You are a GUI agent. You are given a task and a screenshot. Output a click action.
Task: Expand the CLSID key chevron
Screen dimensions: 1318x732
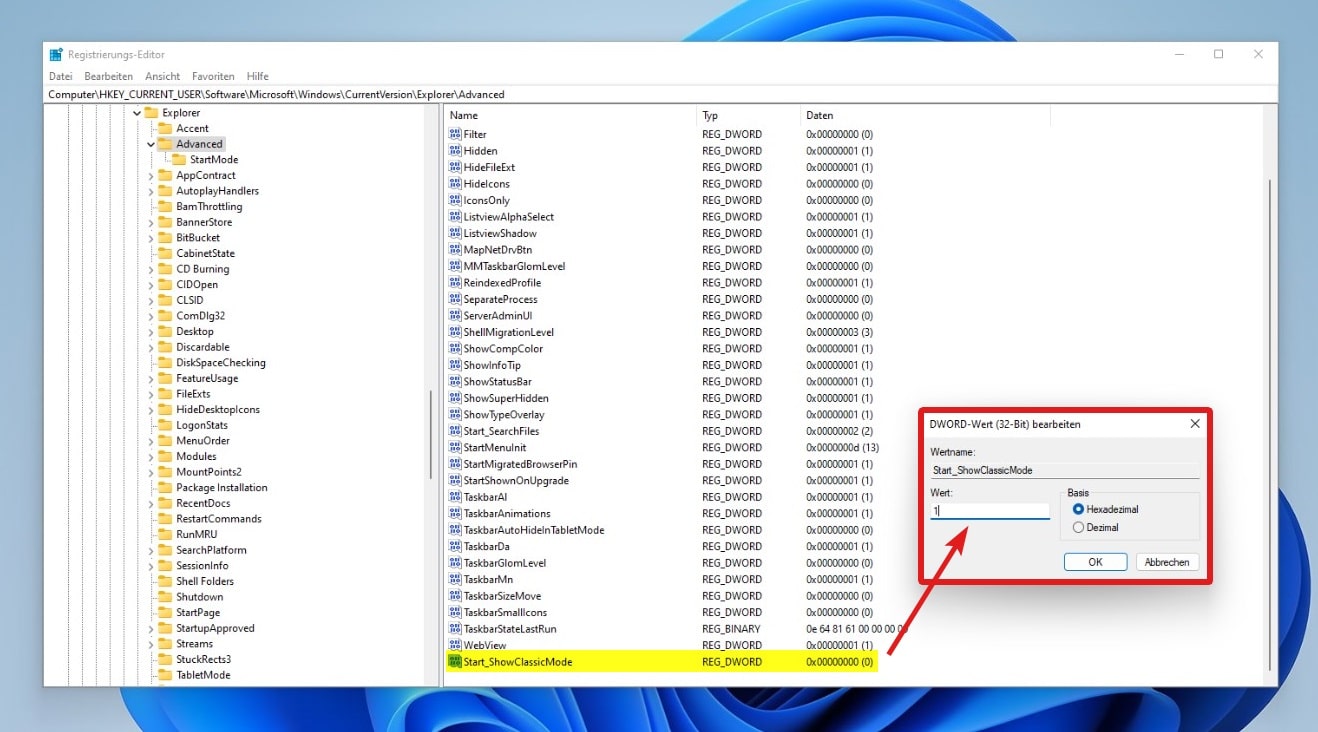[151, 300]
